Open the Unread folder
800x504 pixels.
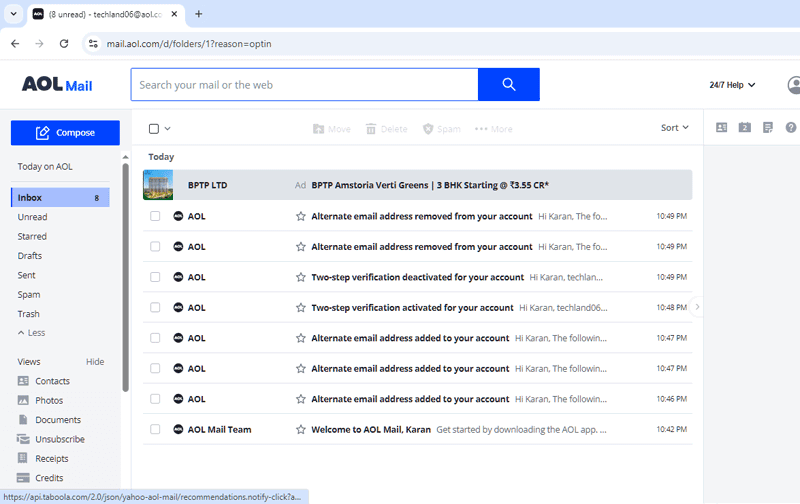tap(32, 217)
